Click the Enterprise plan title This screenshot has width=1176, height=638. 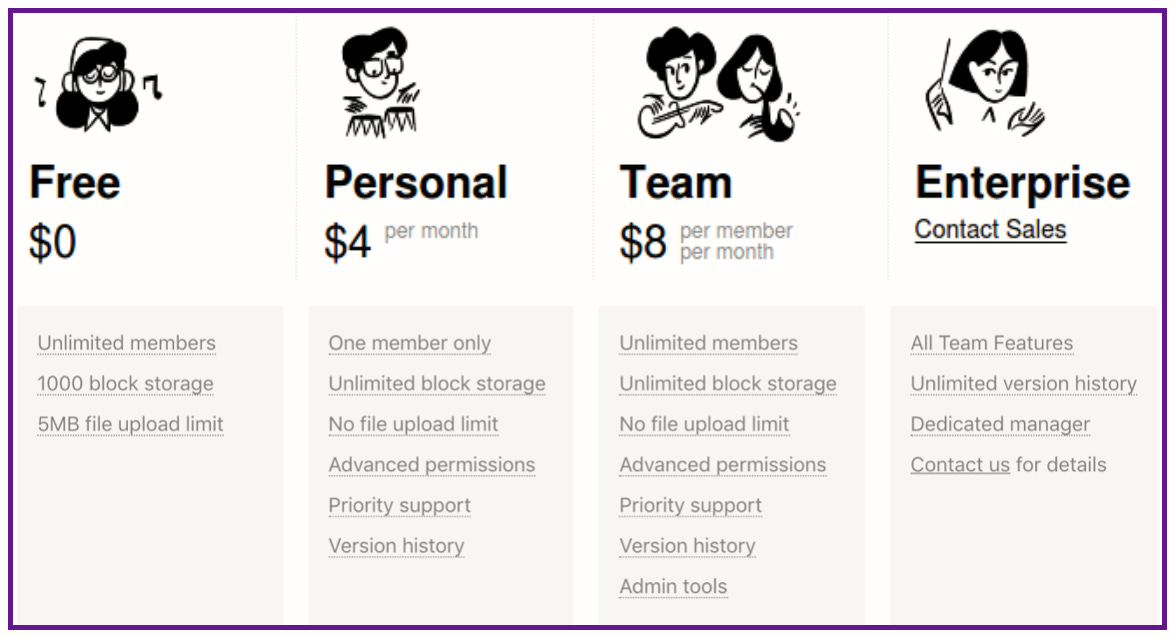pos(1022,184)
